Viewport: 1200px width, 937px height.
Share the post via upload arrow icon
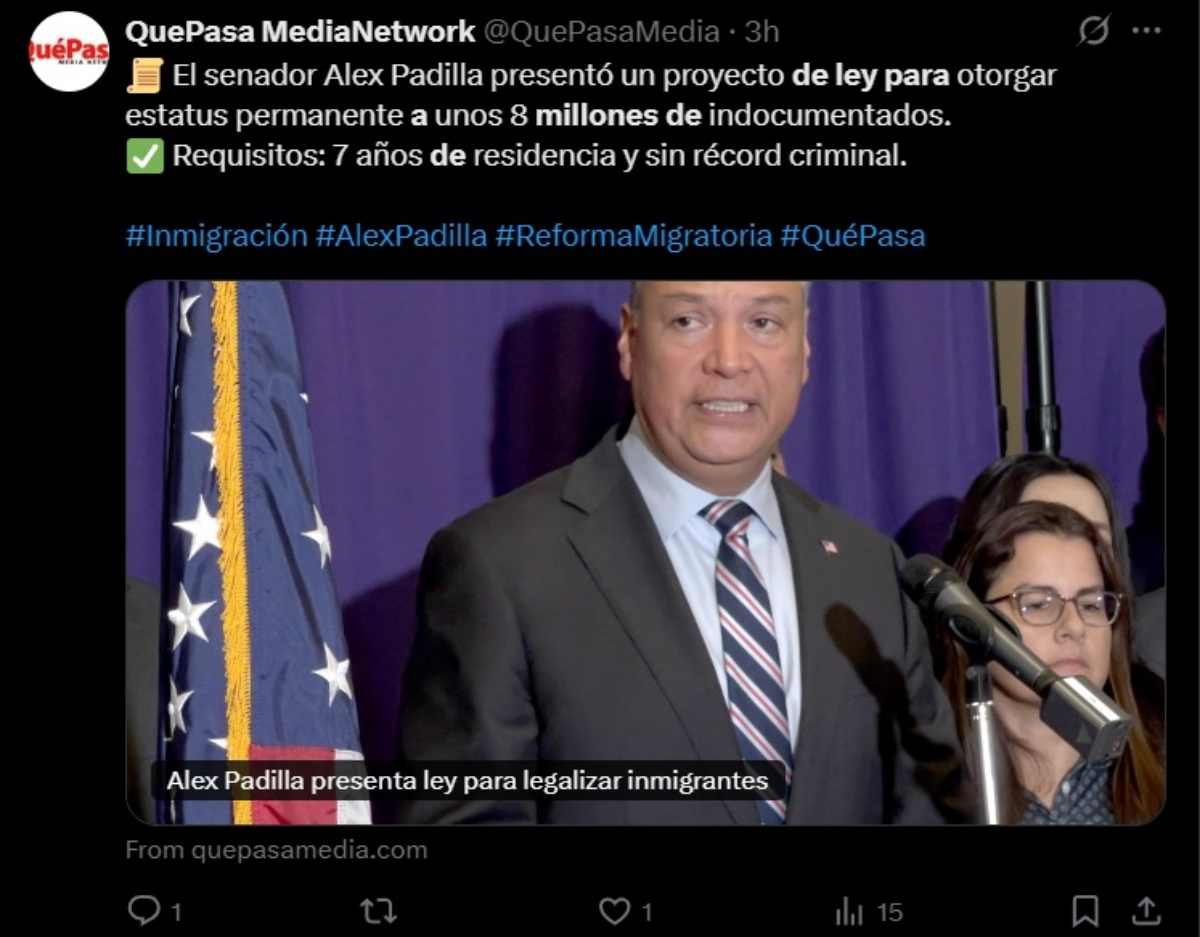coord(1146,910)
